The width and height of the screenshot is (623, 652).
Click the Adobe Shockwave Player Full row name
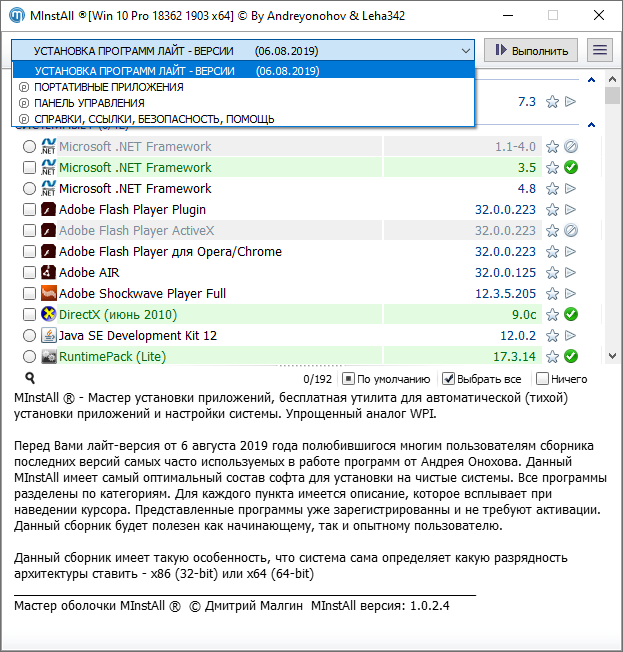pos(142,294)
